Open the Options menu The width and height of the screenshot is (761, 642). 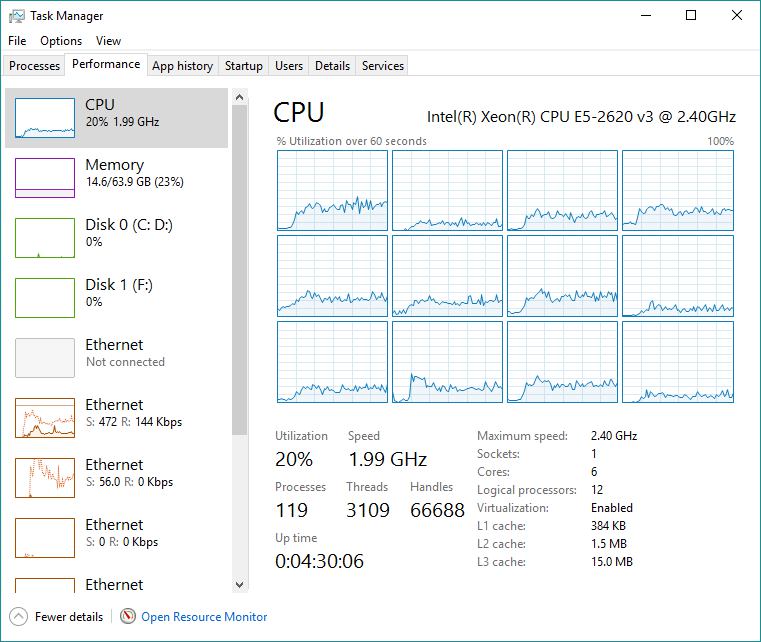point(61,41)
